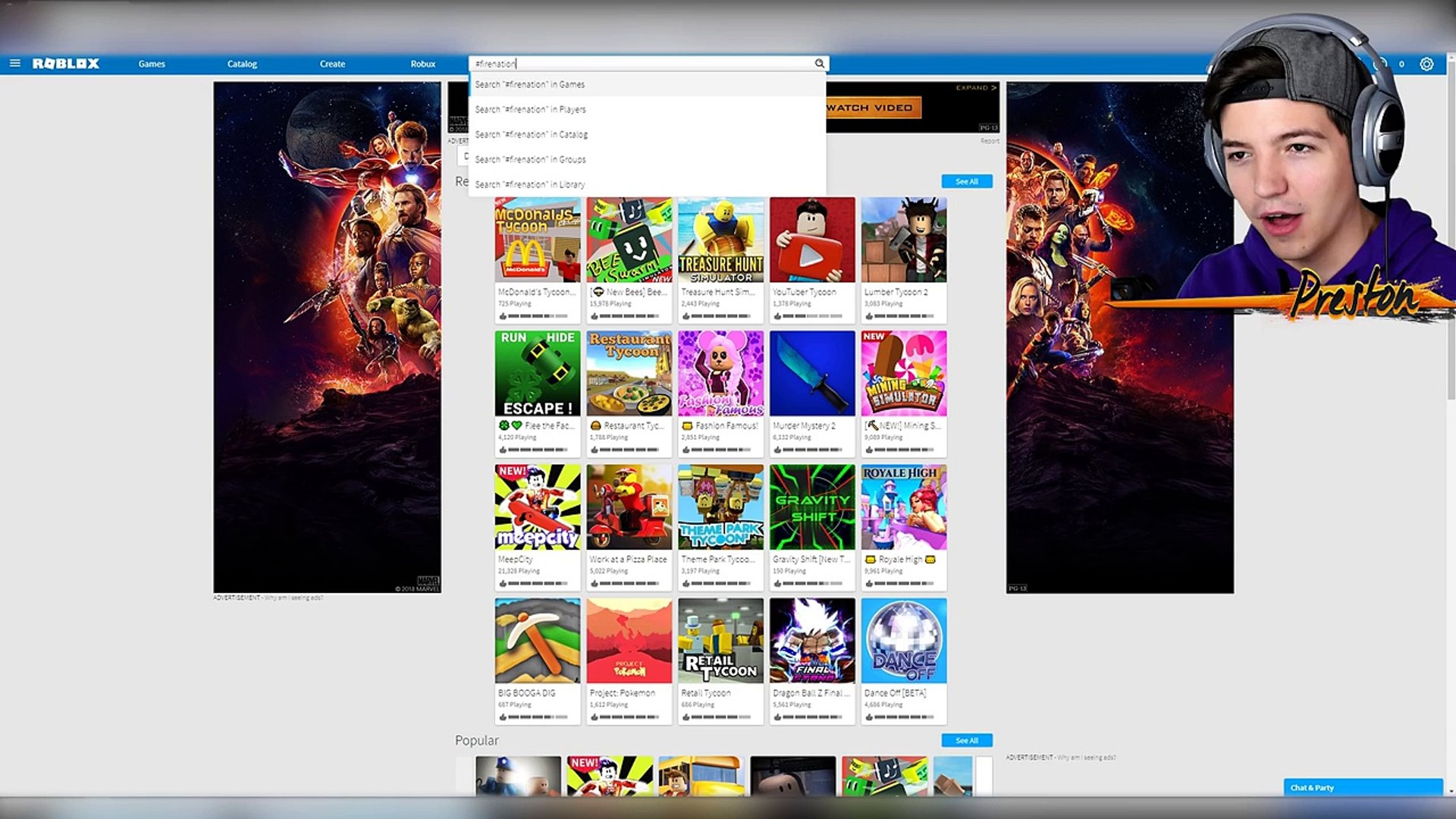Open YouTuber Tycoon game thumbnail
The width and height of the screenshot is (1456, 819).
812,240
